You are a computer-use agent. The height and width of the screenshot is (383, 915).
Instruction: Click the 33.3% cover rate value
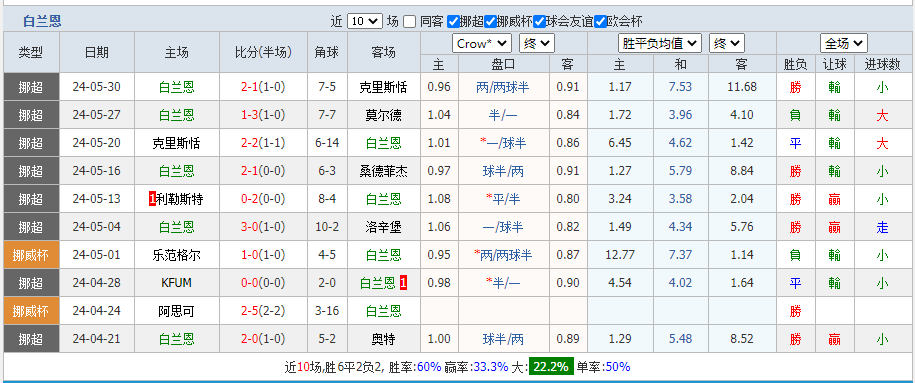pos(490,367)
